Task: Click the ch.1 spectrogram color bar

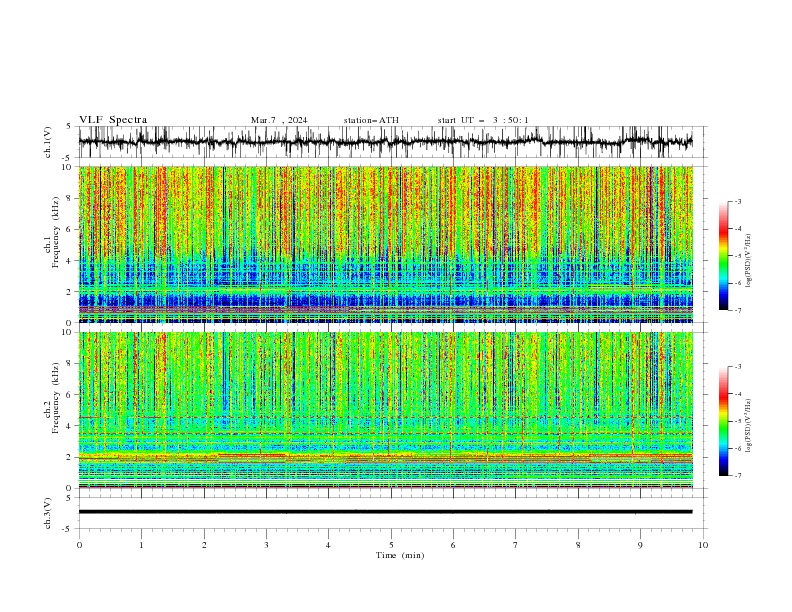Action: [723, 256]
